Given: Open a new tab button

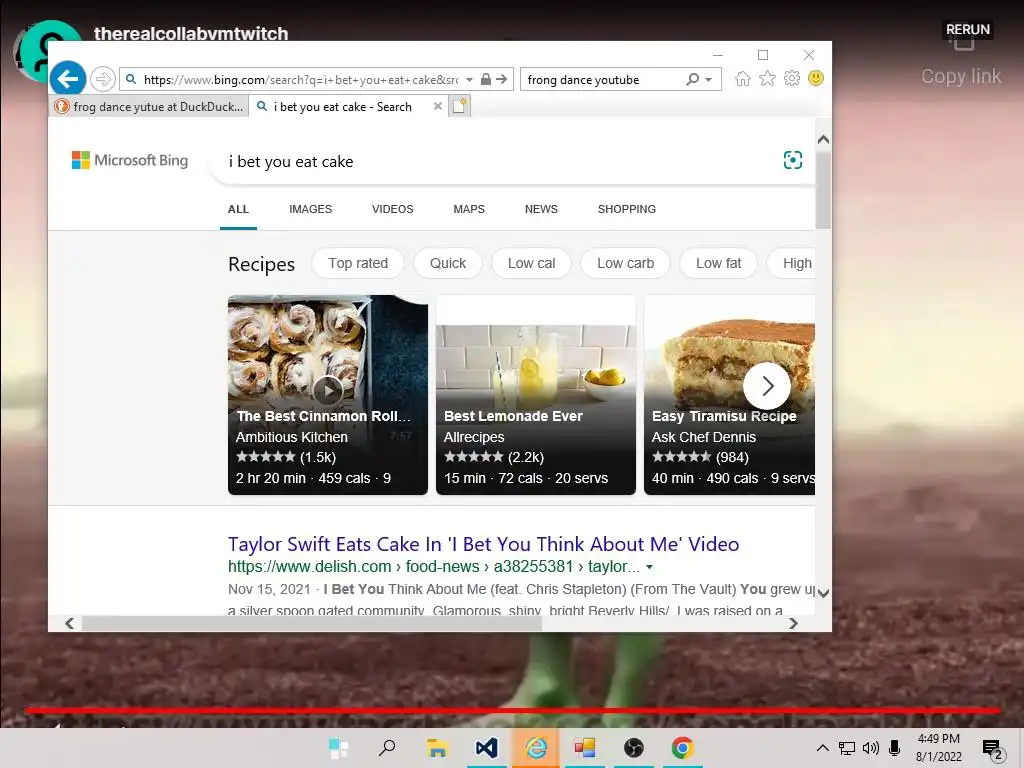Looking at the screenshot, I should click(460, 106).
